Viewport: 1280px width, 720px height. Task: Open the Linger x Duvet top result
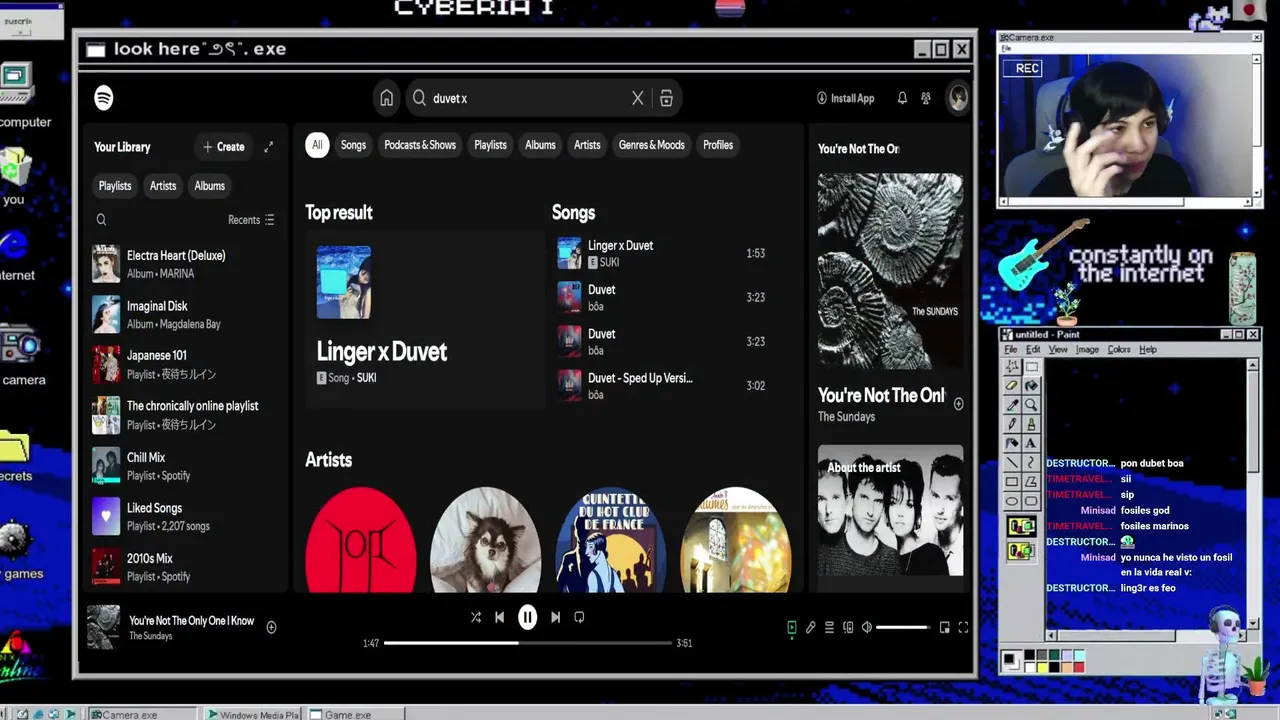click(x=424, y=319)
